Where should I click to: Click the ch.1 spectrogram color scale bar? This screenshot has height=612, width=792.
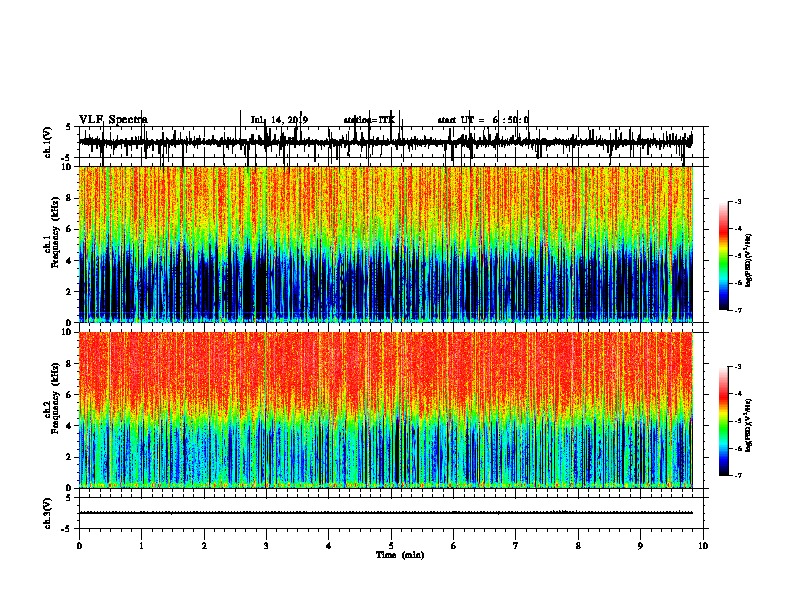pyautogui.click(x=724, y=256)
